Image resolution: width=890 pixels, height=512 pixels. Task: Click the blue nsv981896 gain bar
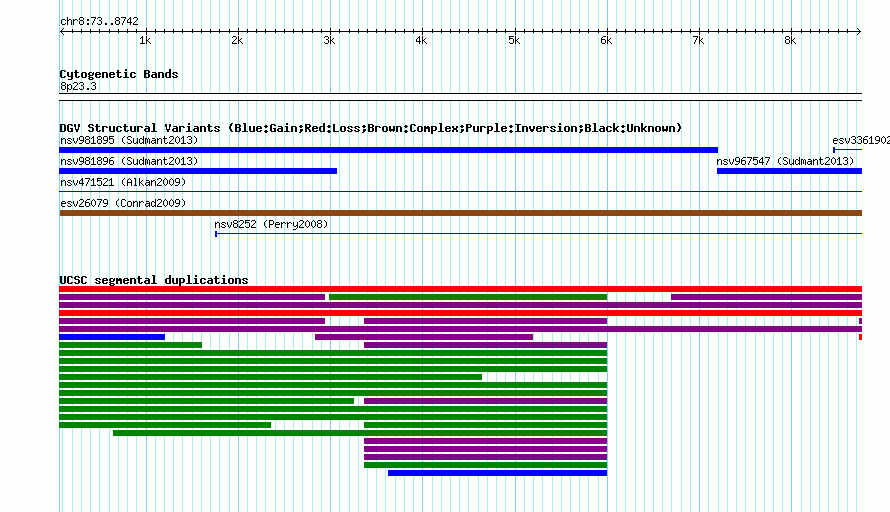(198, 171)
